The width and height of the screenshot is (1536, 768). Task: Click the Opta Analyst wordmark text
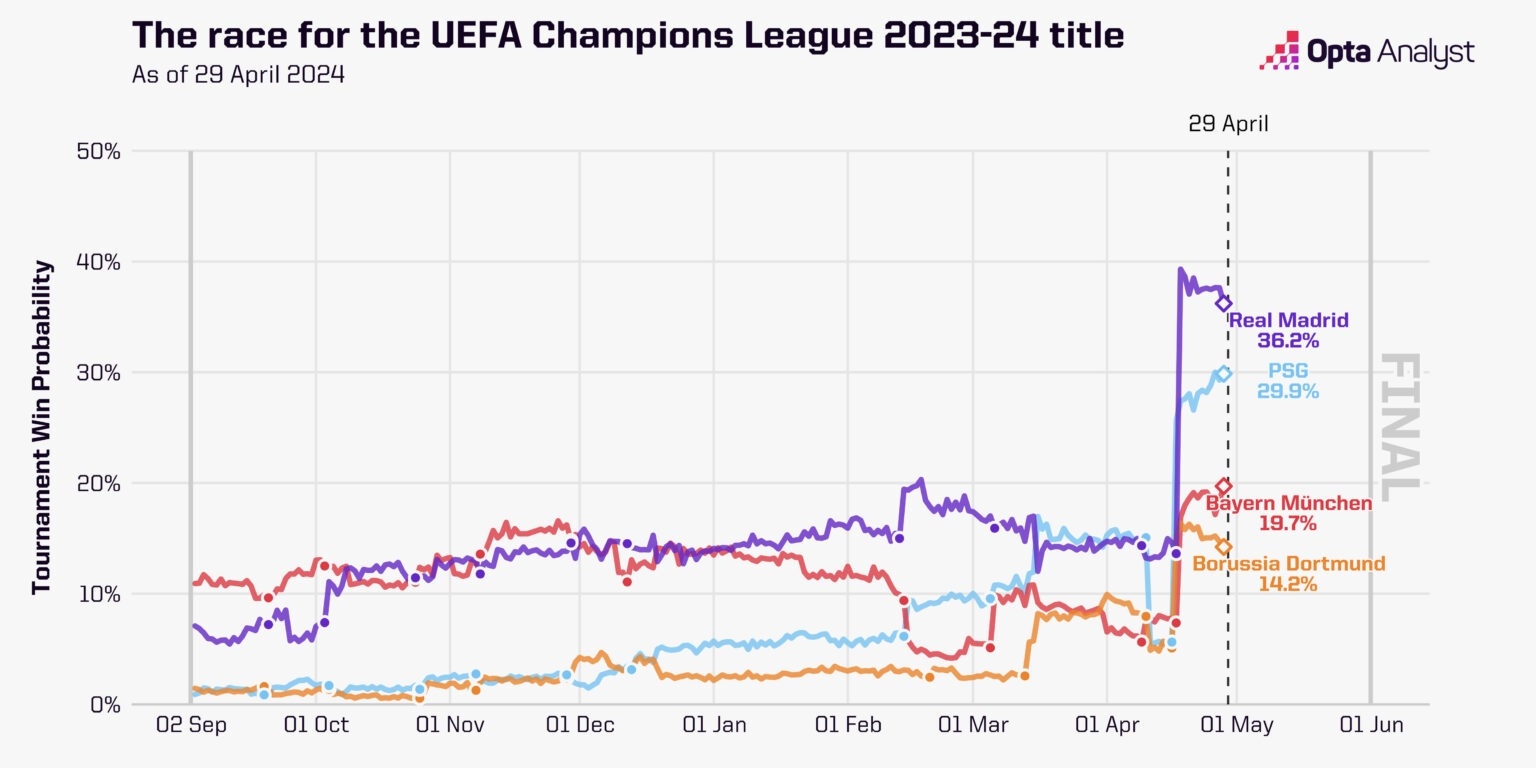pos(1392,52)
